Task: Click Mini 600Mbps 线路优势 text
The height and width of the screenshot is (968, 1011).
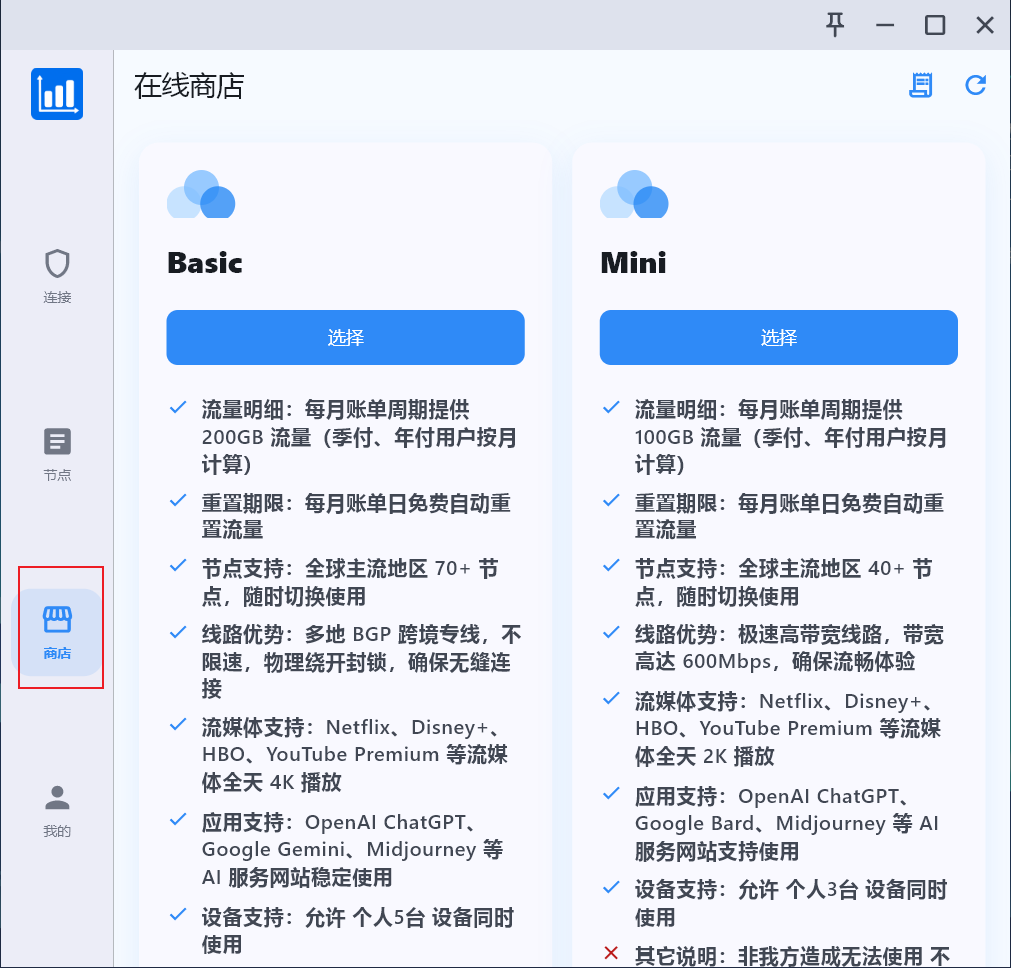Action: pos(789,648)
